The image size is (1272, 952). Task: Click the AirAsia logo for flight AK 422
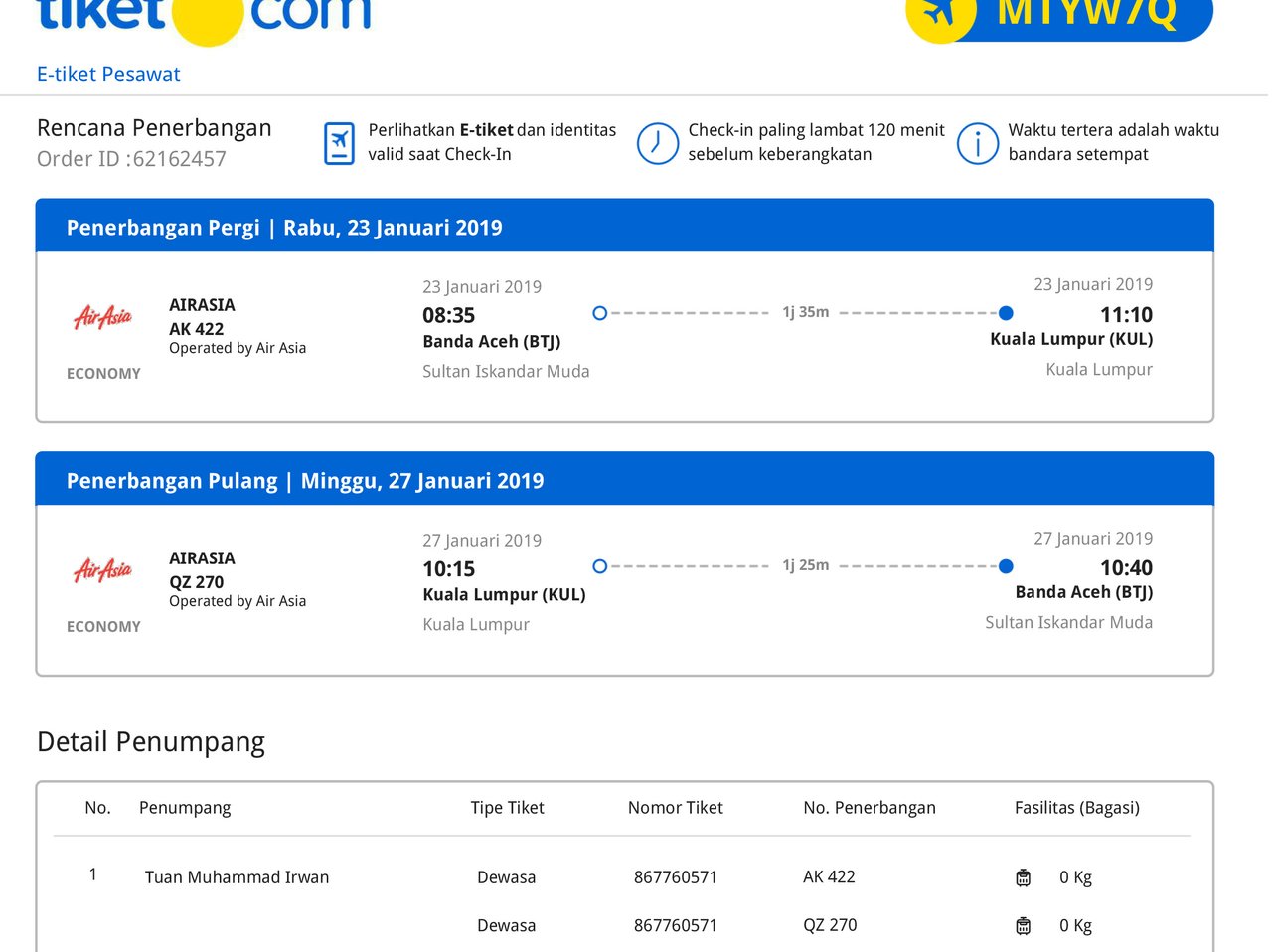pyautogui.click(x=103, y=317)
